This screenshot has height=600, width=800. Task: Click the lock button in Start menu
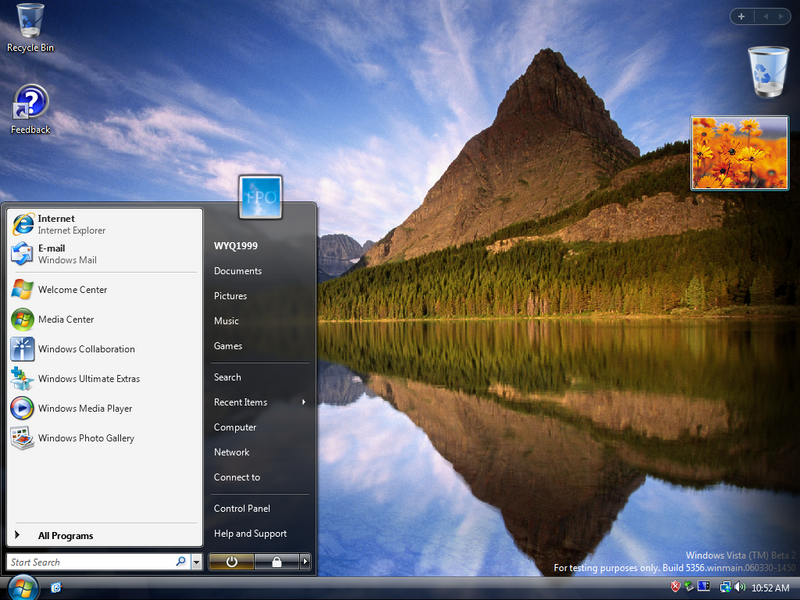click(x=276, y=562)
